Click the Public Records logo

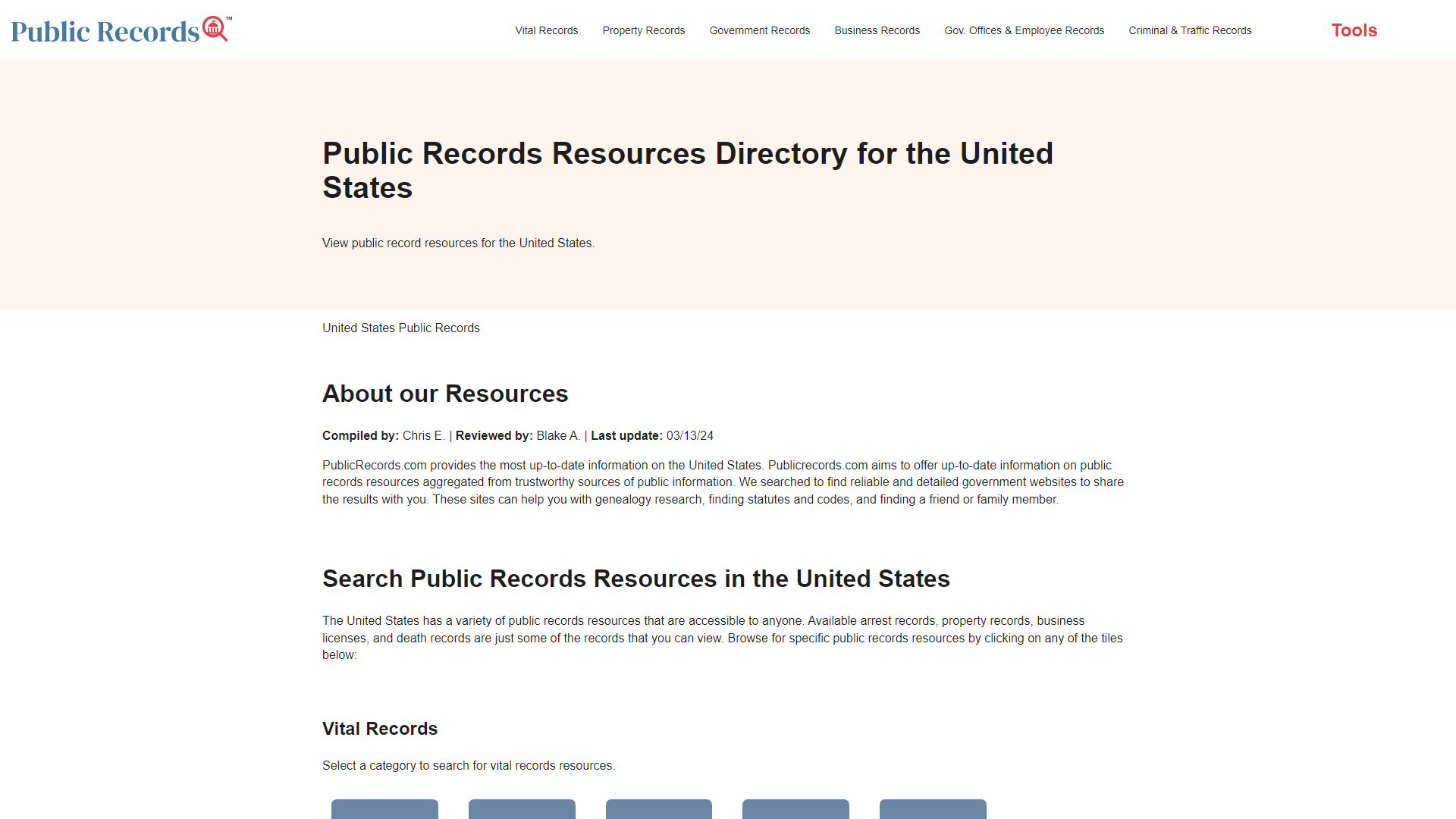pyautogui.click(x=121, y=30)
